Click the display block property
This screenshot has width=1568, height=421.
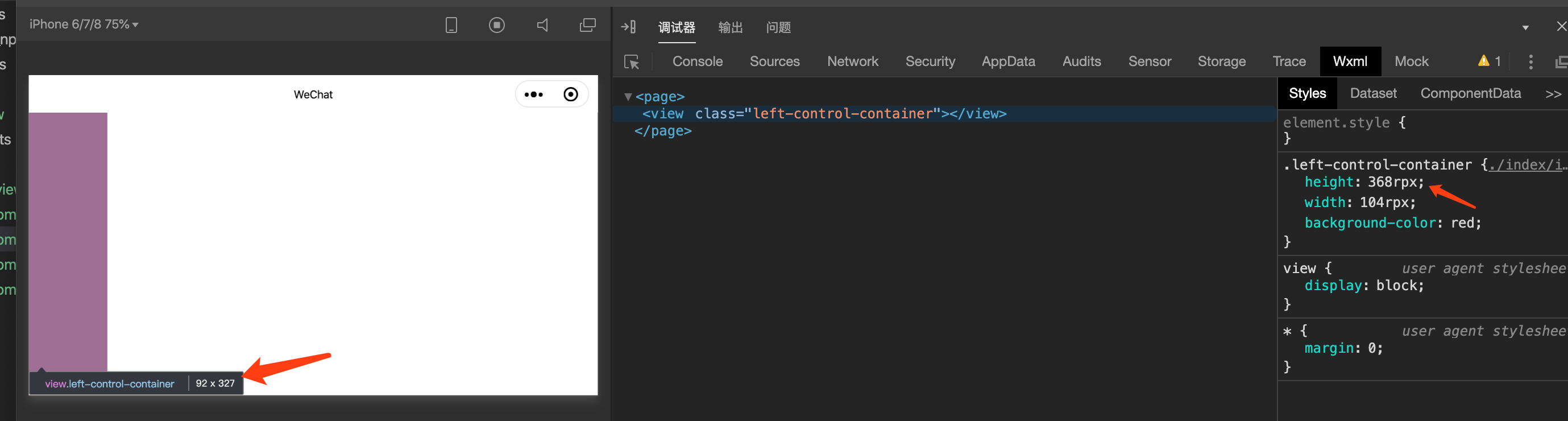[x=1363, y=286]
